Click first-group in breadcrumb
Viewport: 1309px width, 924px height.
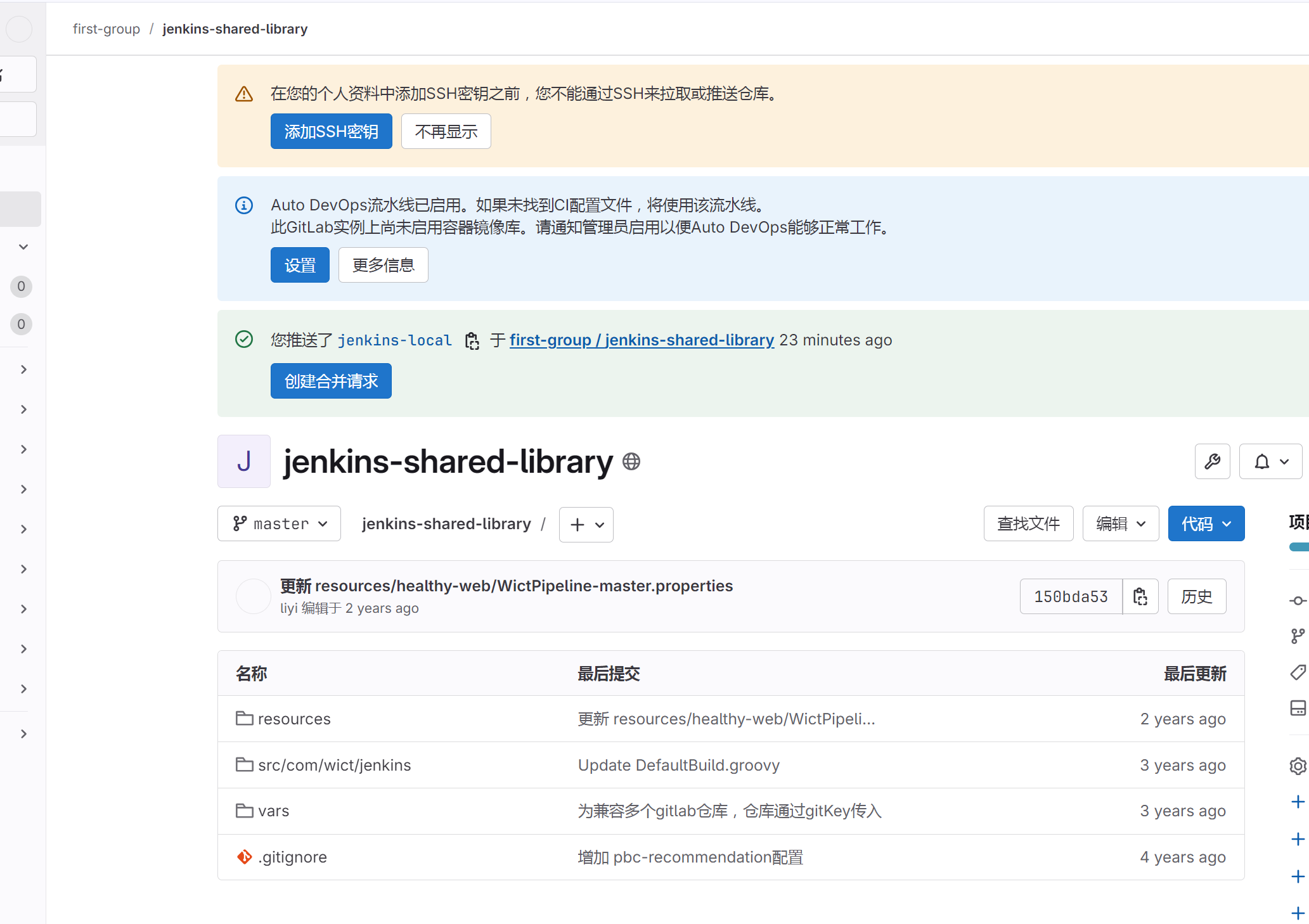point(106,29)
